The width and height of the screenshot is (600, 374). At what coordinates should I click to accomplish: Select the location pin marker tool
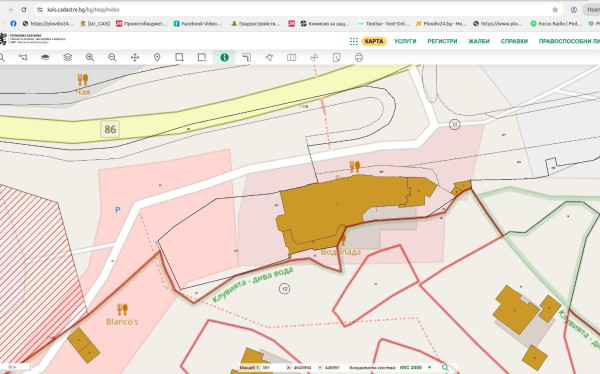[x=157, y=57]
